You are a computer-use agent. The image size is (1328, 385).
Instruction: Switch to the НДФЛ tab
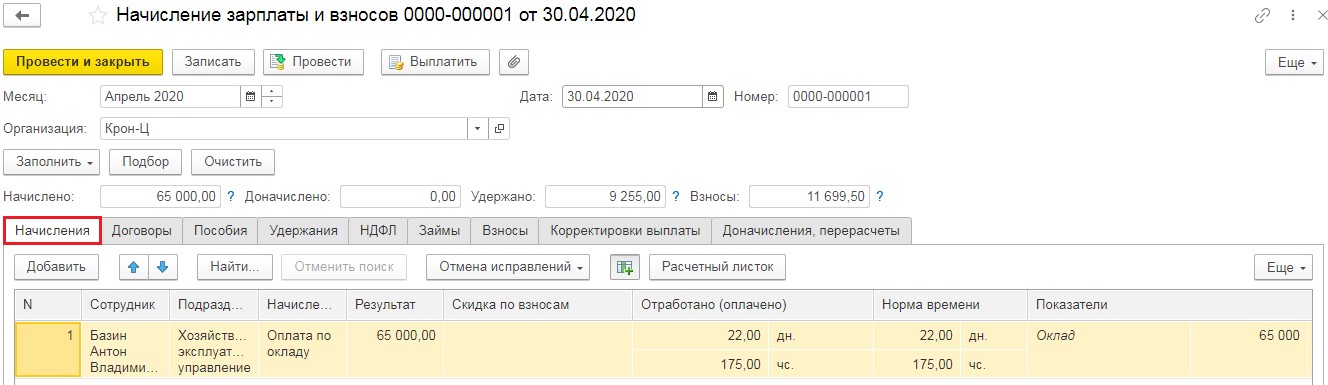pos(379,230)
